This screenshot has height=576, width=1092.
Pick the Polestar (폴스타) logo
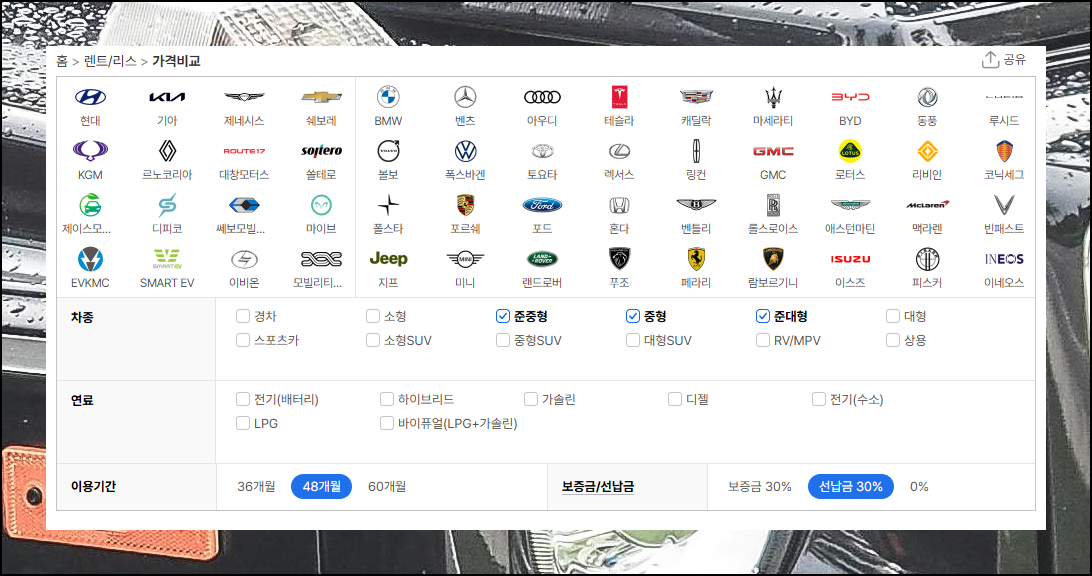(388, 205)
